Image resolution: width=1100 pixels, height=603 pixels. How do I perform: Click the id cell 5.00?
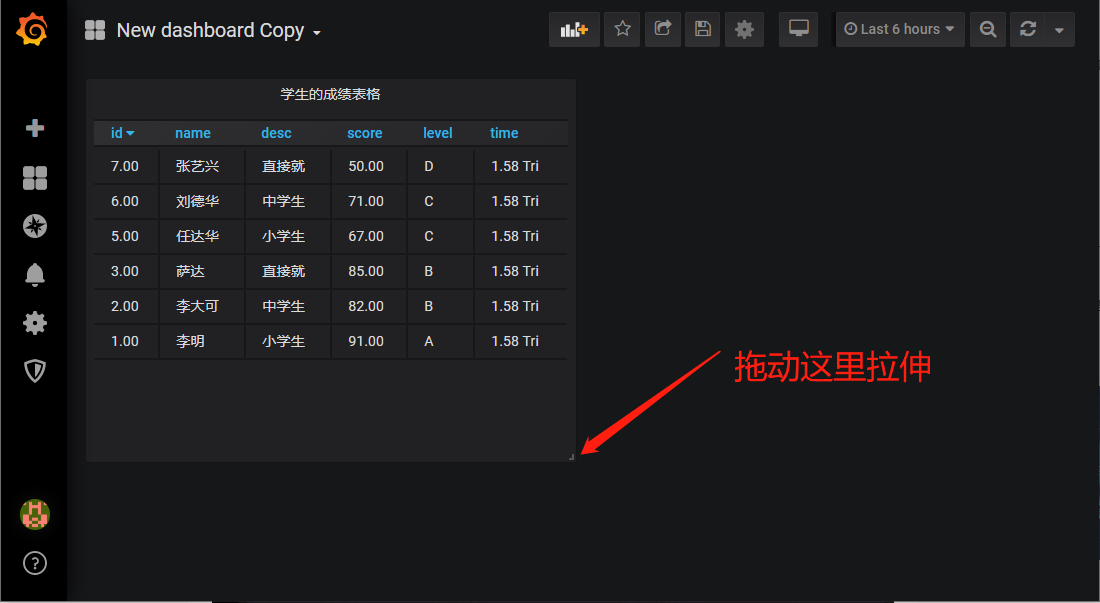pyautogui.click(x=126, y=236)
